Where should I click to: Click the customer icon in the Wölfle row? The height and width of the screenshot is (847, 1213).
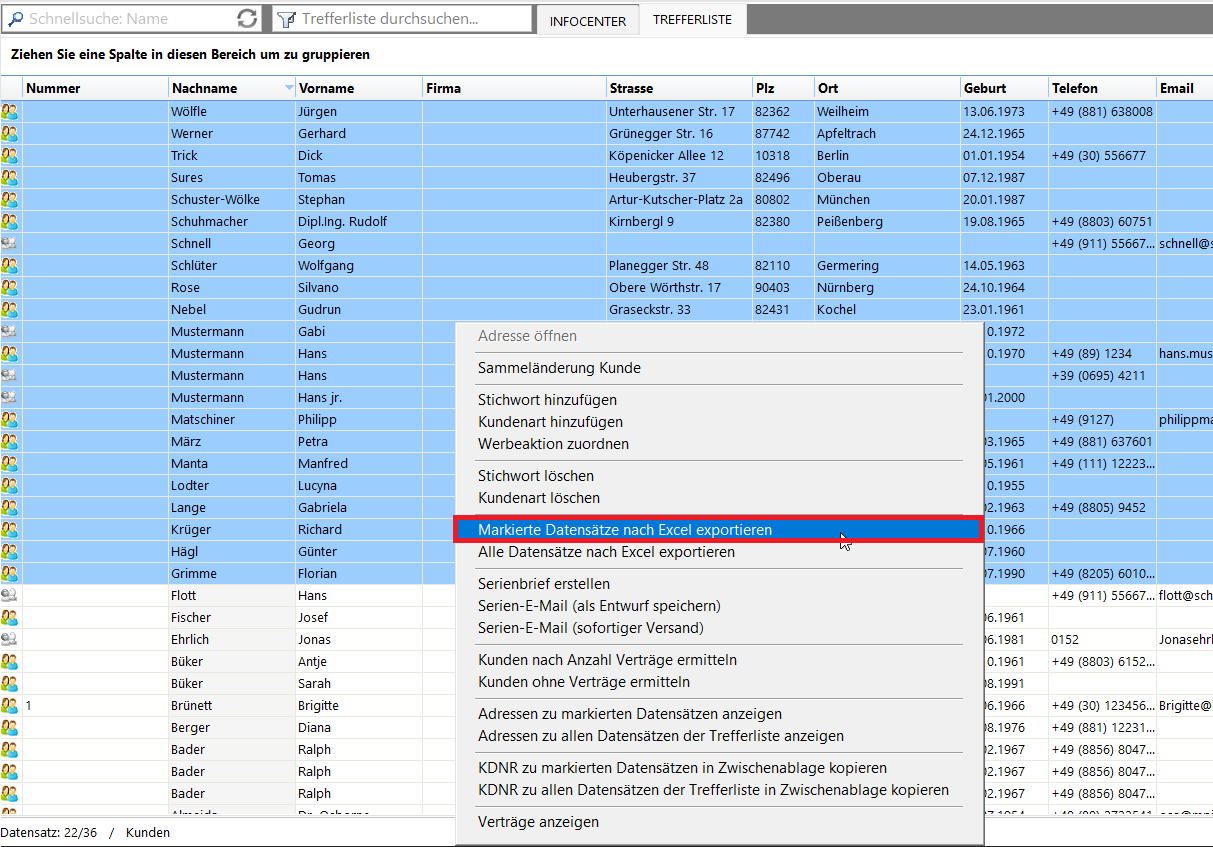[10, 112]
